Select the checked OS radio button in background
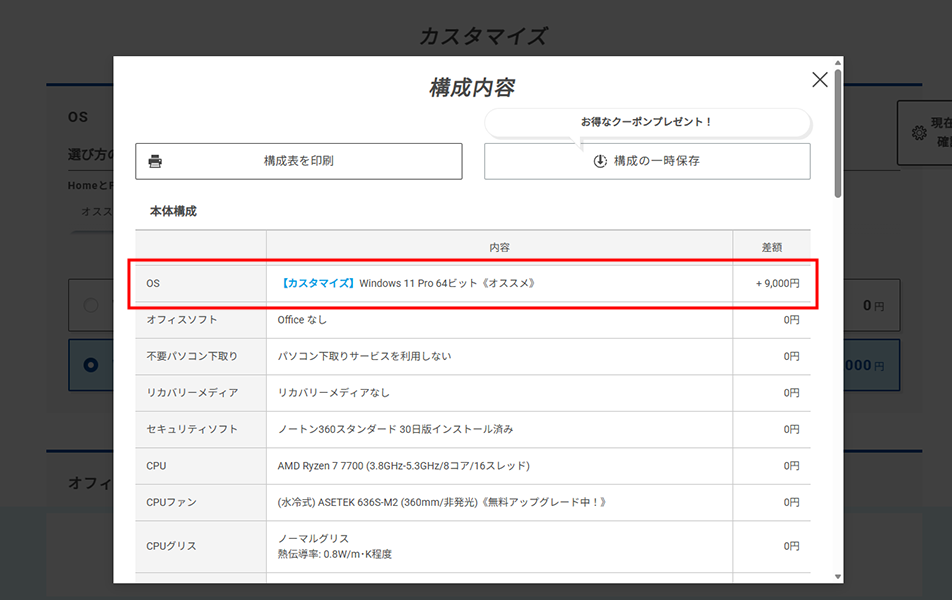This screenshot has width=952, height=600. 91,365
